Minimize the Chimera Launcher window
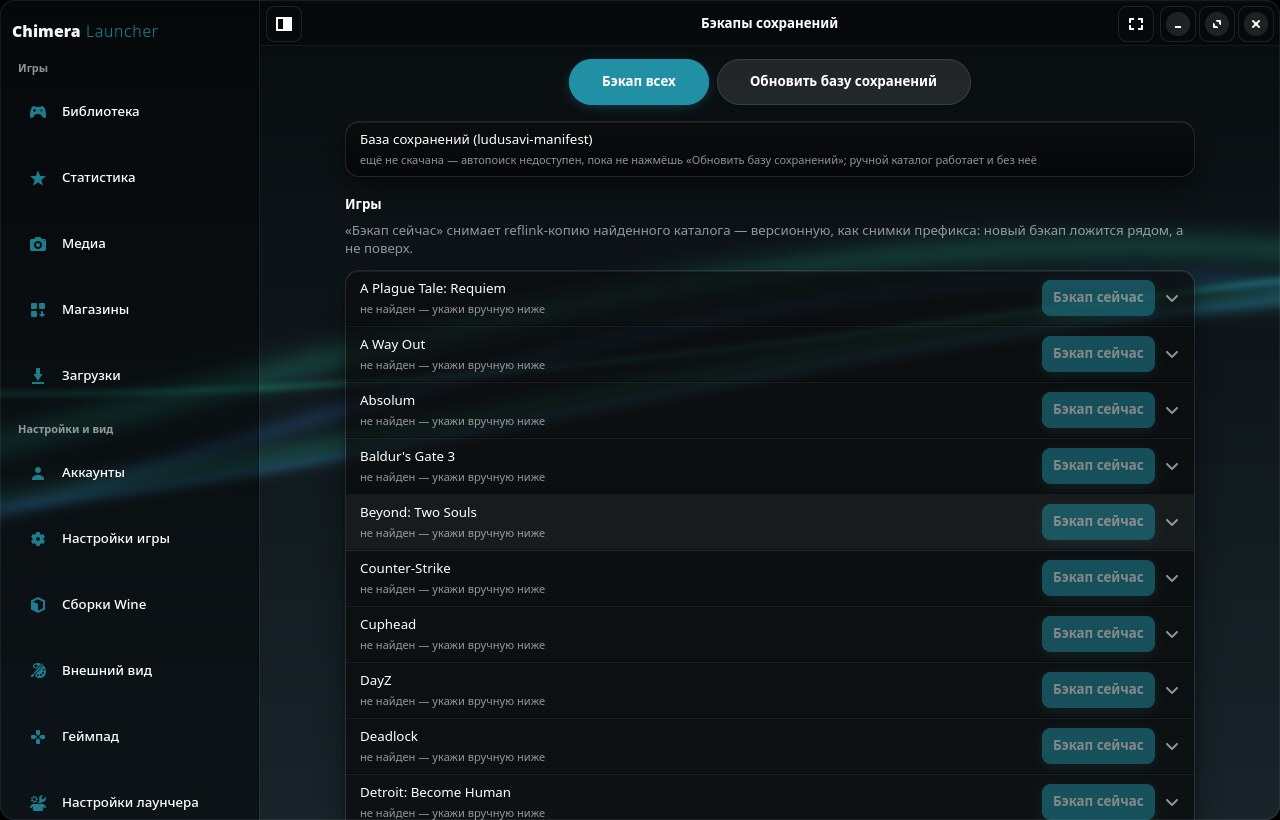Viewport: 1280px width, 820px height. click(x=1178, y=24)
